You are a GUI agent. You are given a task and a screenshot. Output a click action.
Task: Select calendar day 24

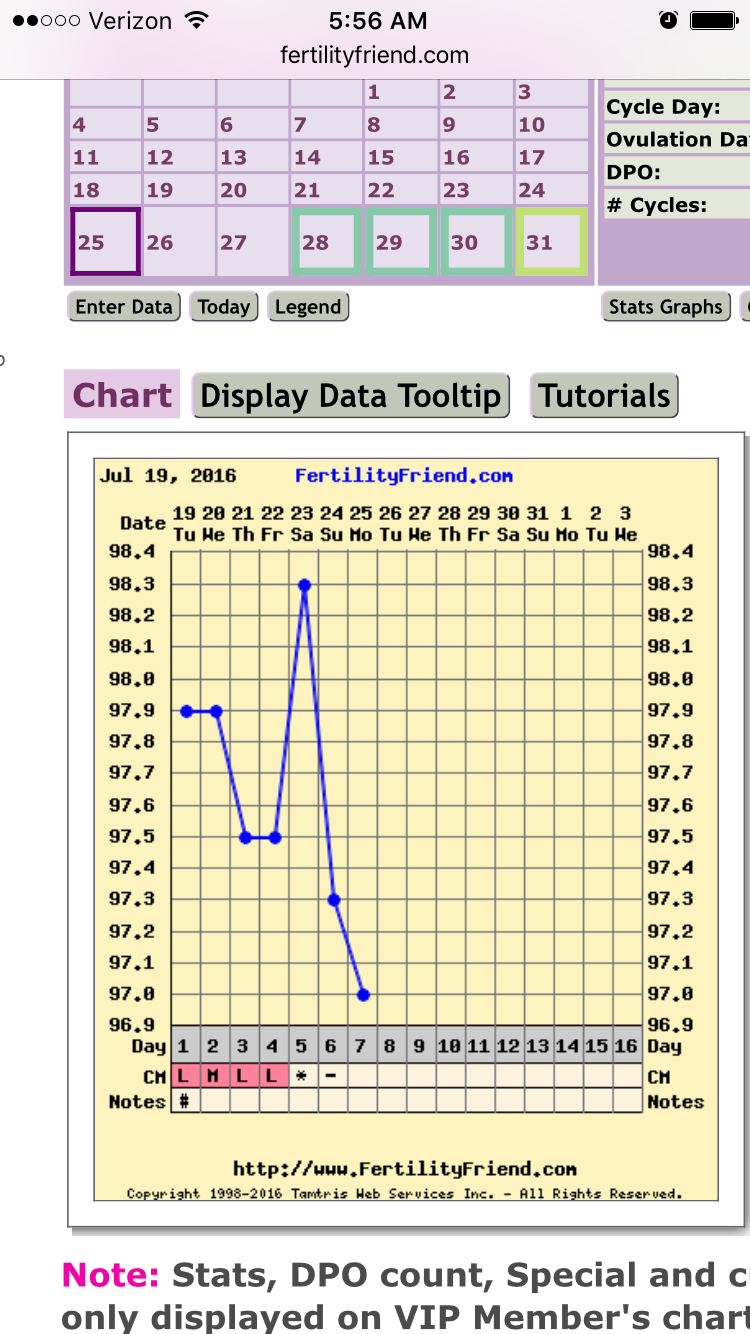click(x=551, y=190)
